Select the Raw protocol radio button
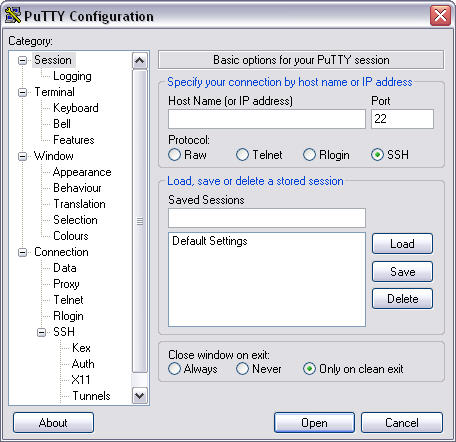The height and width of the screenshot is (442, 456). (x=174, y=155)
